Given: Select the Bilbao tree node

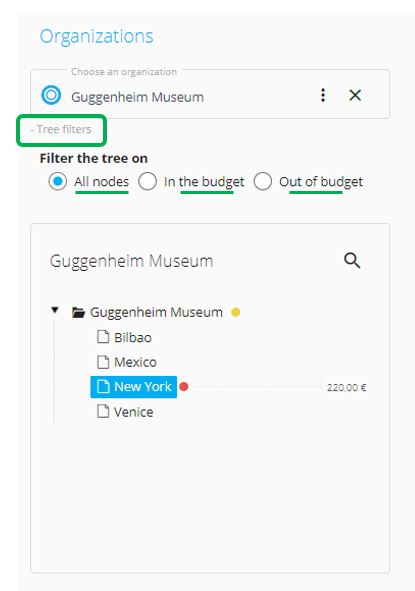Looking at the screenshot, I should pyautogui.click(x=133, y=337).
